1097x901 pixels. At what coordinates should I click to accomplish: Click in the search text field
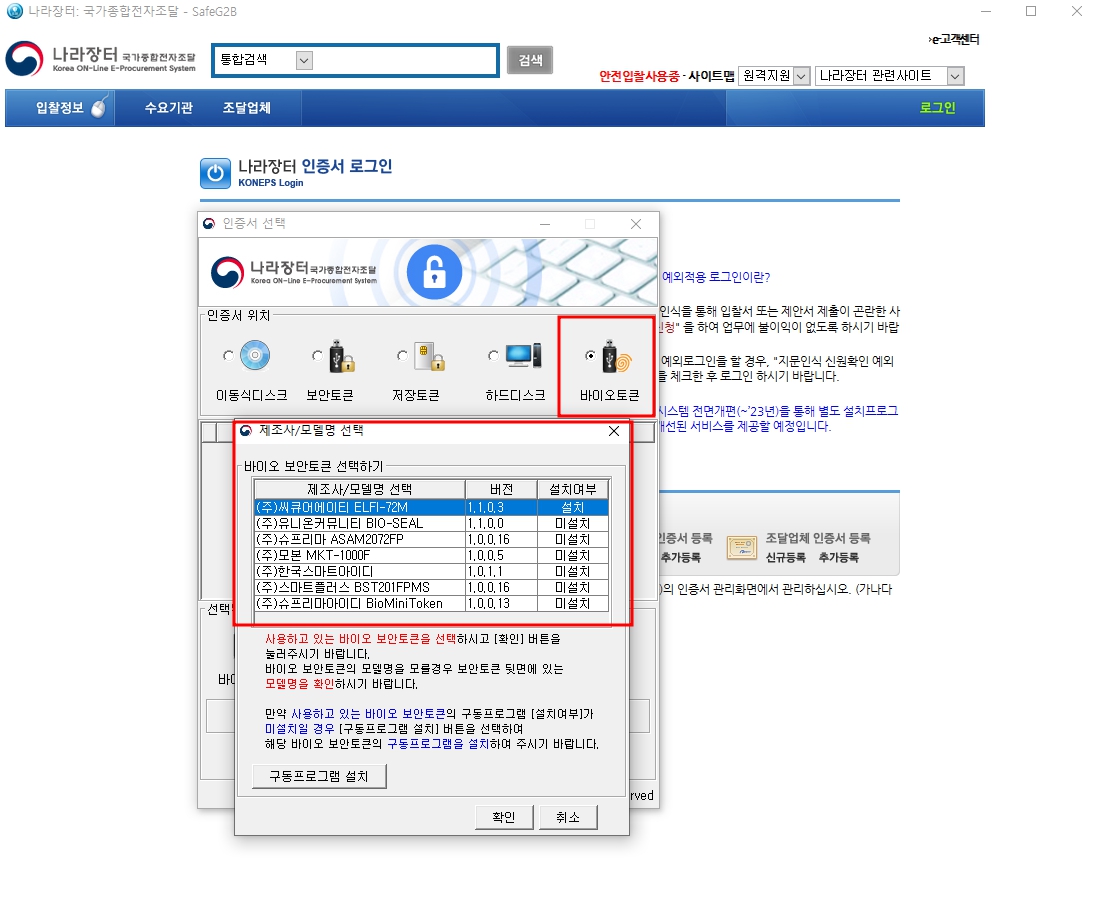[x=404, y=60]
